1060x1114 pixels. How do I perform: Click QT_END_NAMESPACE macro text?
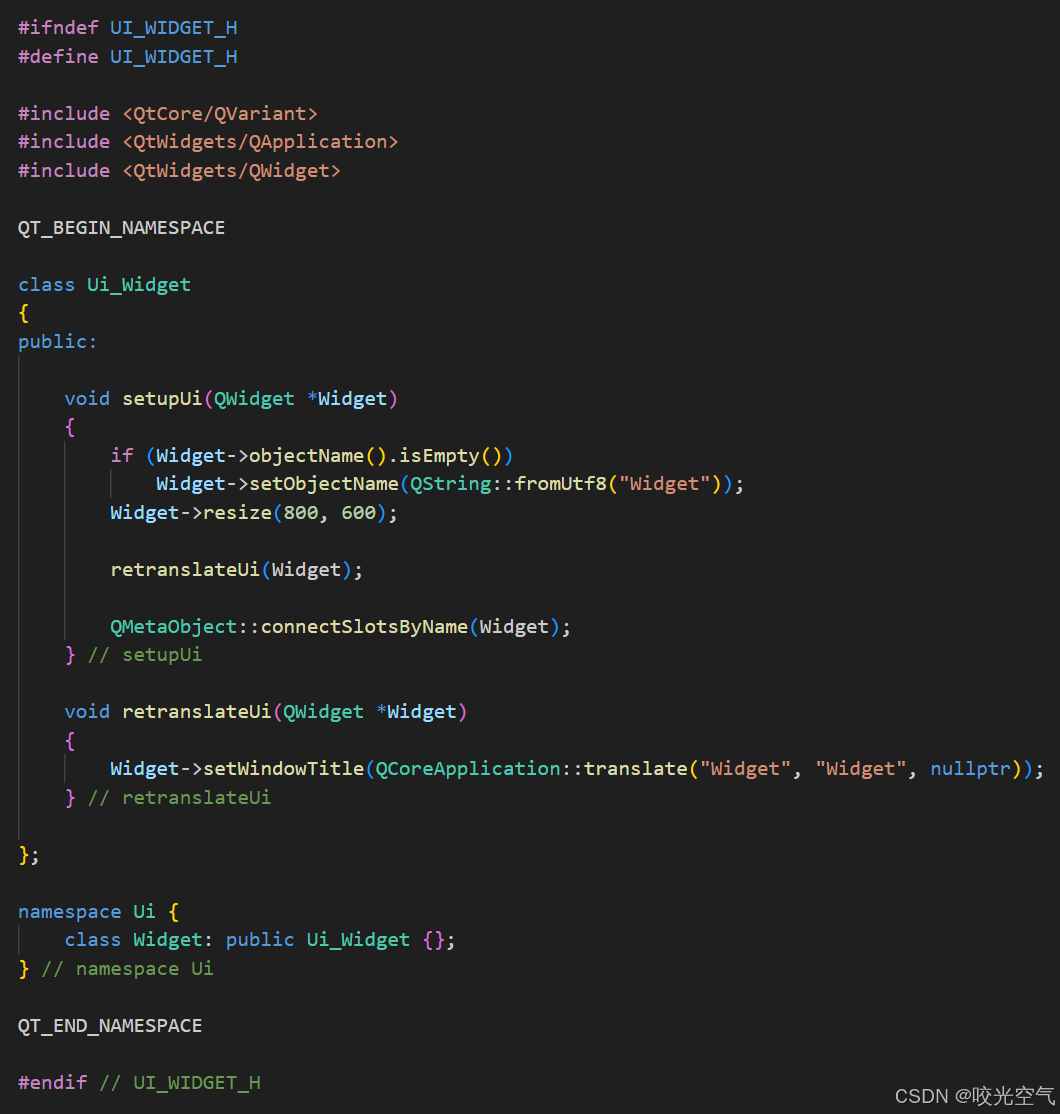(x=110, y=1026)
